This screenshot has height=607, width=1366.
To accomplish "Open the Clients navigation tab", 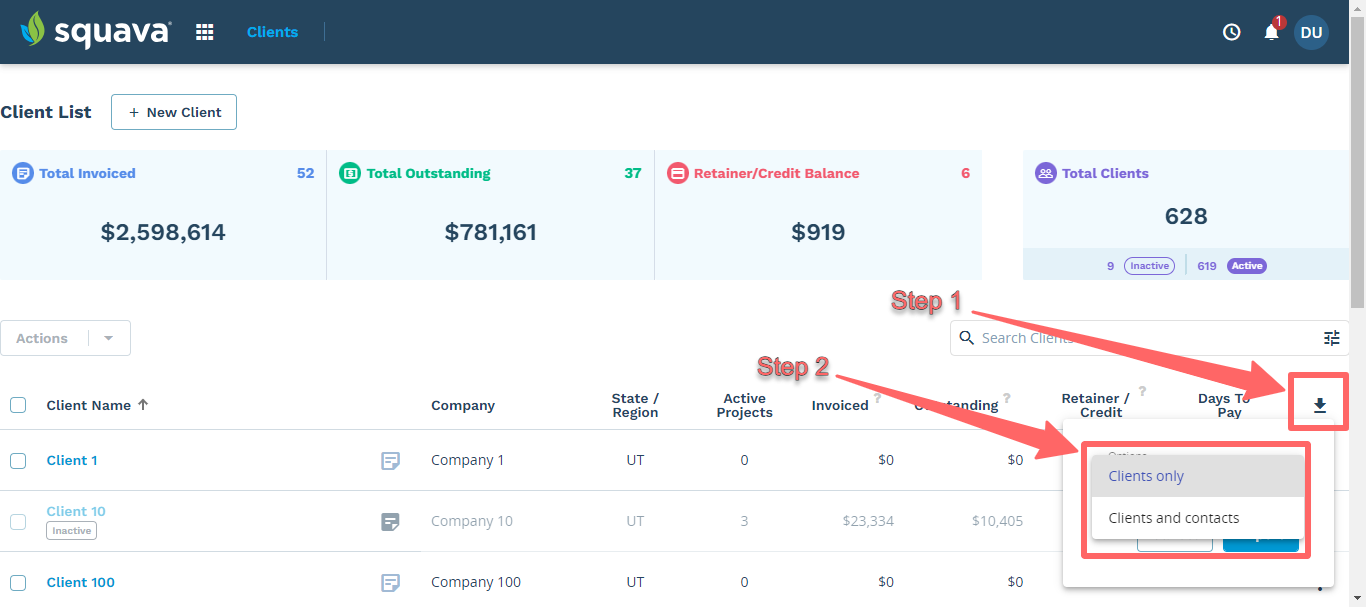I will pyautogui.click(x=272, y=31).
